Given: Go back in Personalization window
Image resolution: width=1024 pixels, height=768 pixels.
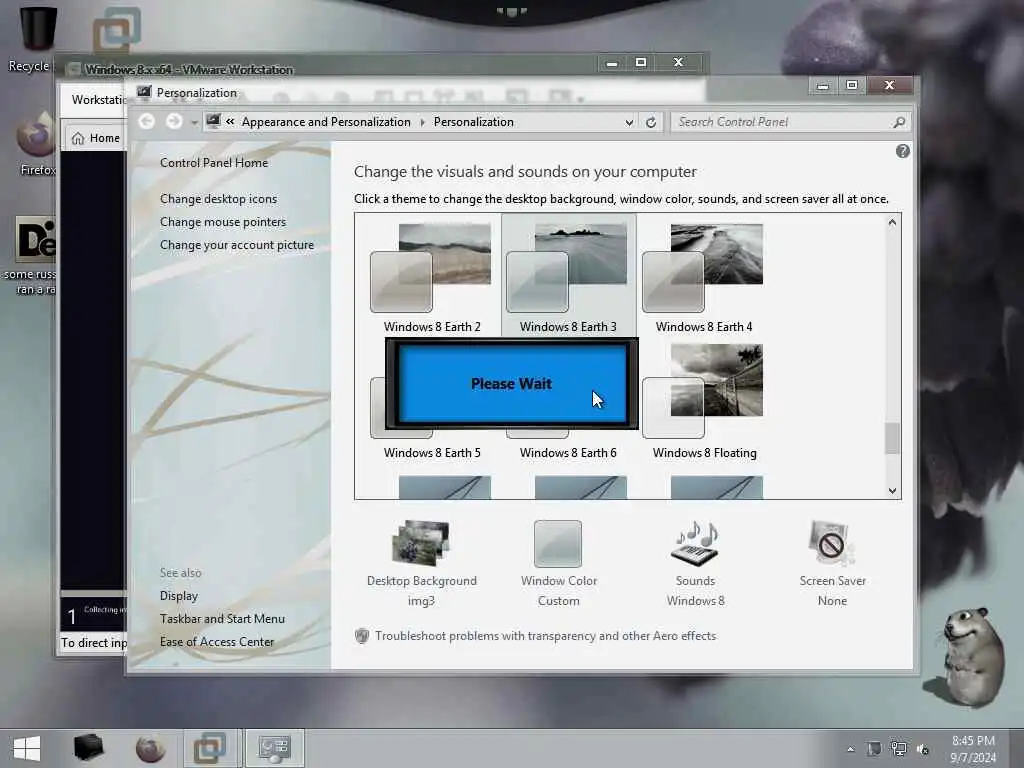Looking at the screenshot, I should coord(147,121).
